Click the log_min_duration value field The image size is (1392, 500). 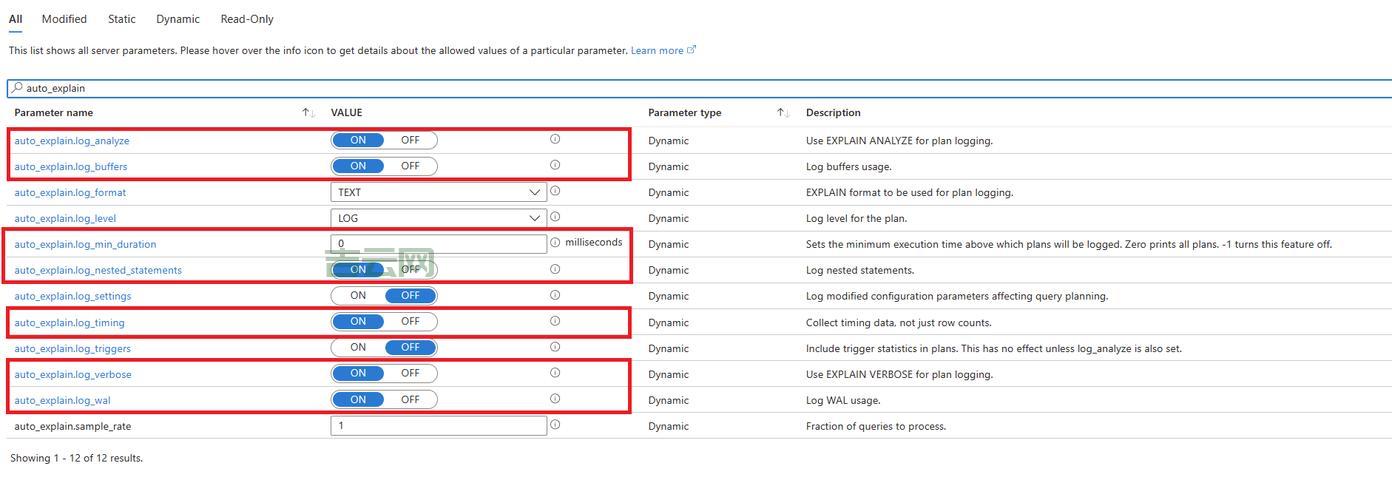pos(438,244)
